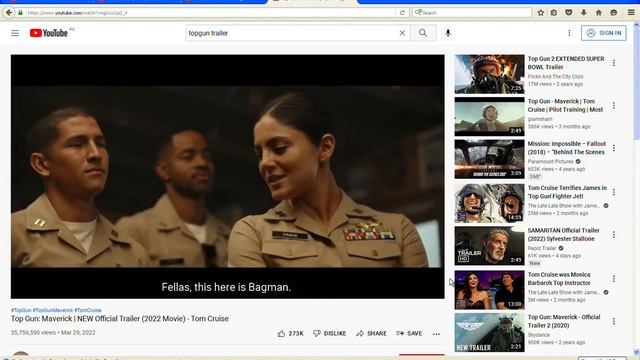Open Skydance channel name

point(538,334)
